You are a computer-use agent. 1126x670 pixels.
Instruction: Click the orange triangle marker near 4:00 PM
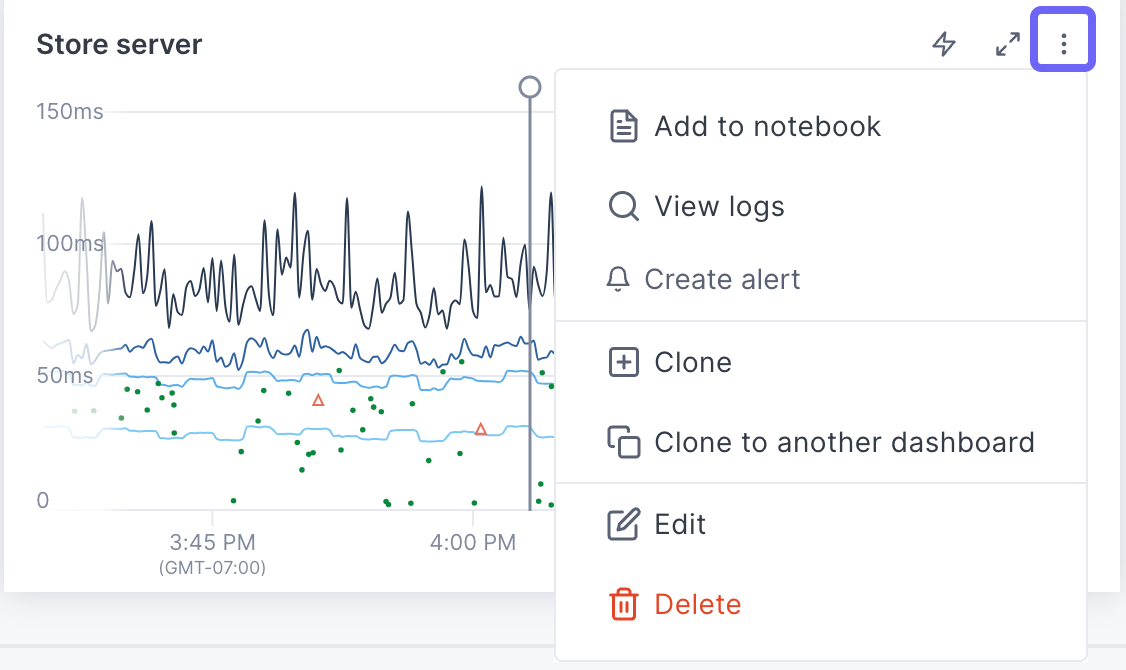[480, 429]
